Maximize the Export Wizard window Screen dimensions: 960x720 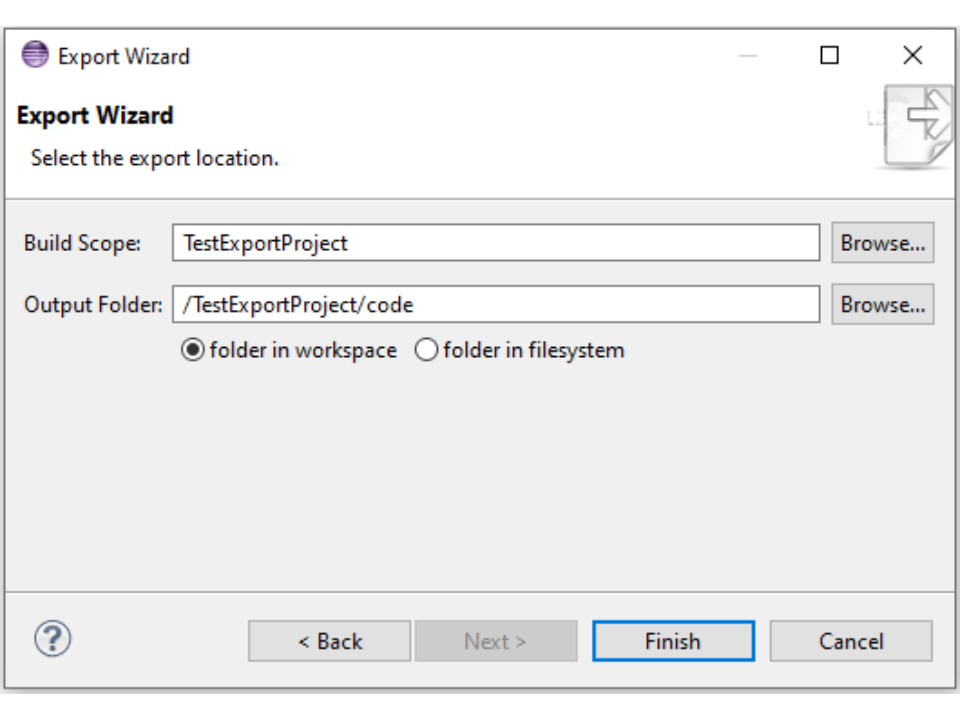829,56
